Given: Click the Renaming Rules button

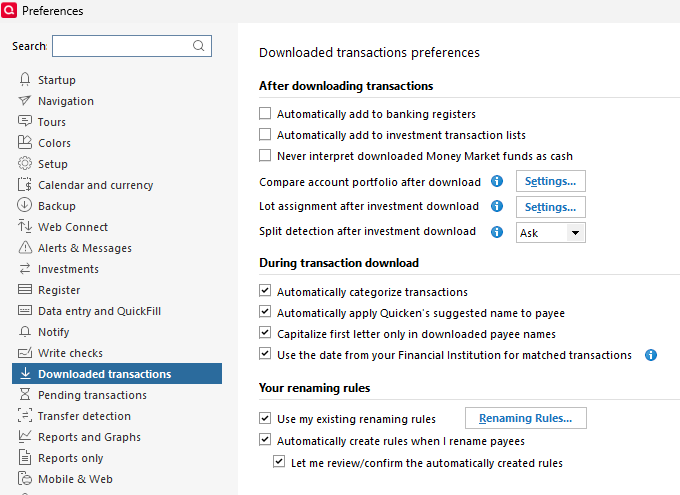Looking at the screenshot, I should [x=526, y=418].
